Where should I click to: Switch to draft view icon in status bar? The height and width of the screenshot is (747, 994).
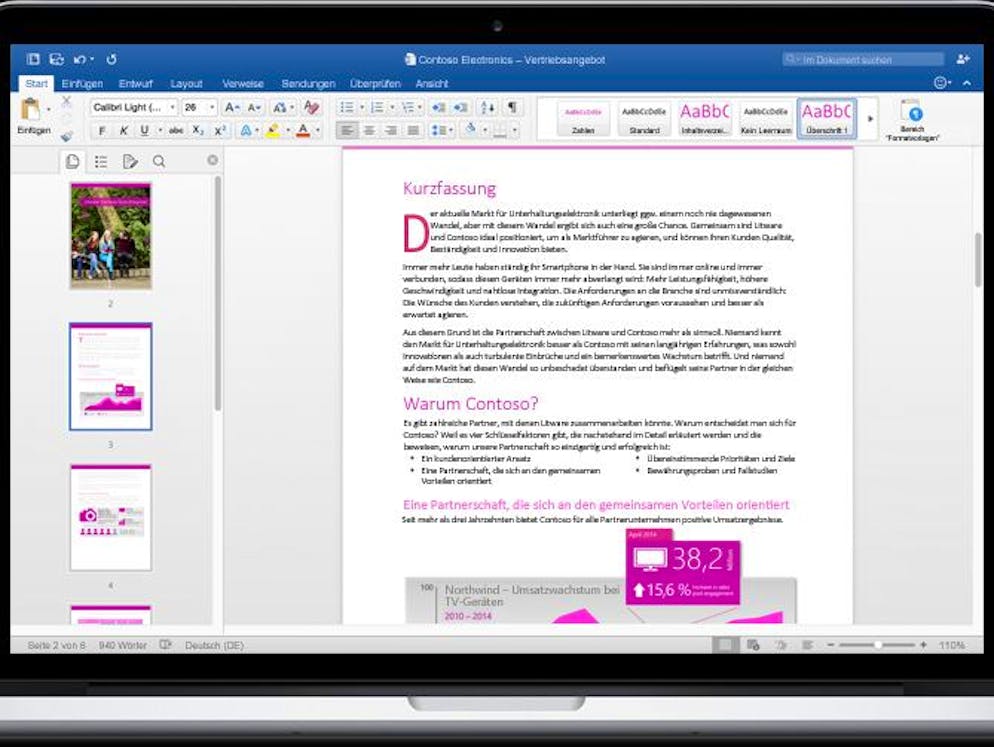coord(808,645)
